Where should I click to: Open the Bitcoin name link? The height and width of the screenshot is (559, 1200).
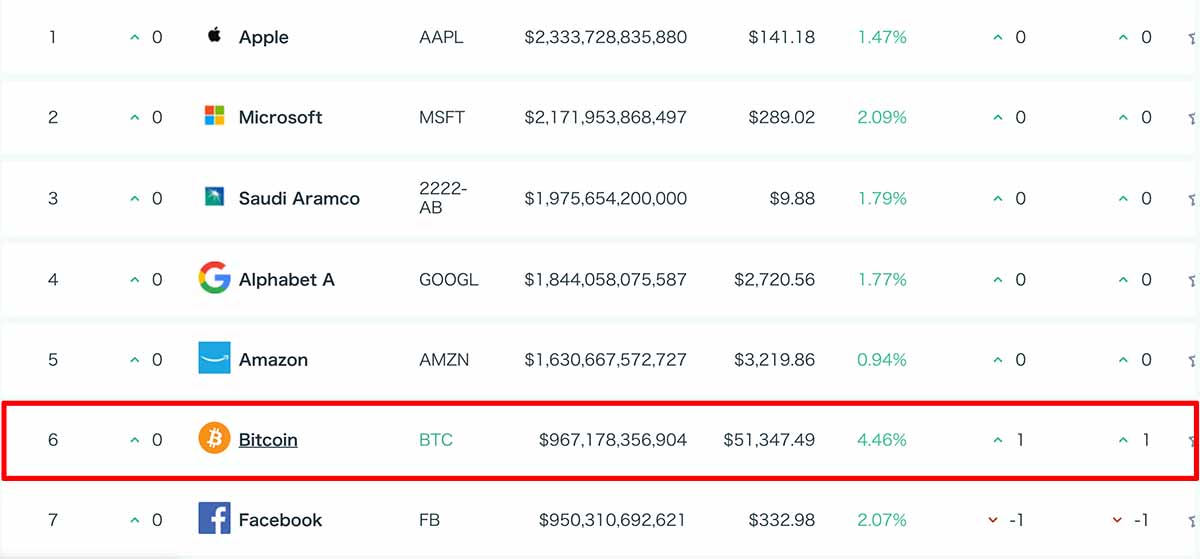tap(268, 439)
